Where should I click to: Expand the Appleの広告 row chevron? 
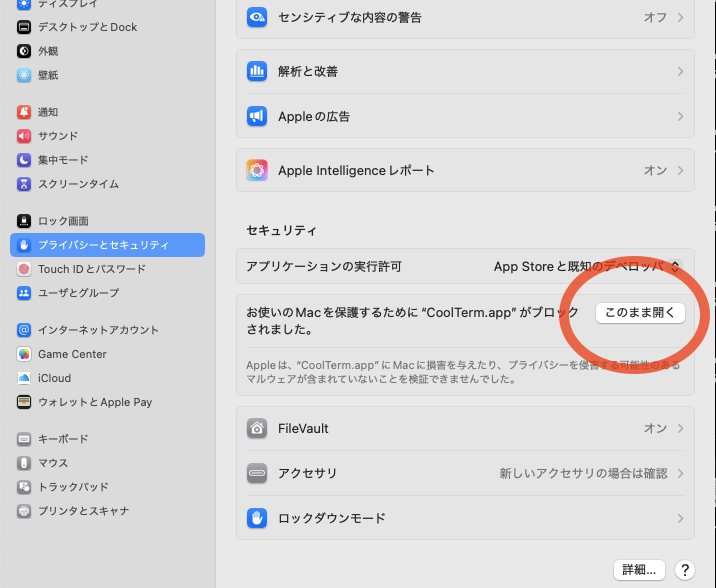(x=680, y=116)
